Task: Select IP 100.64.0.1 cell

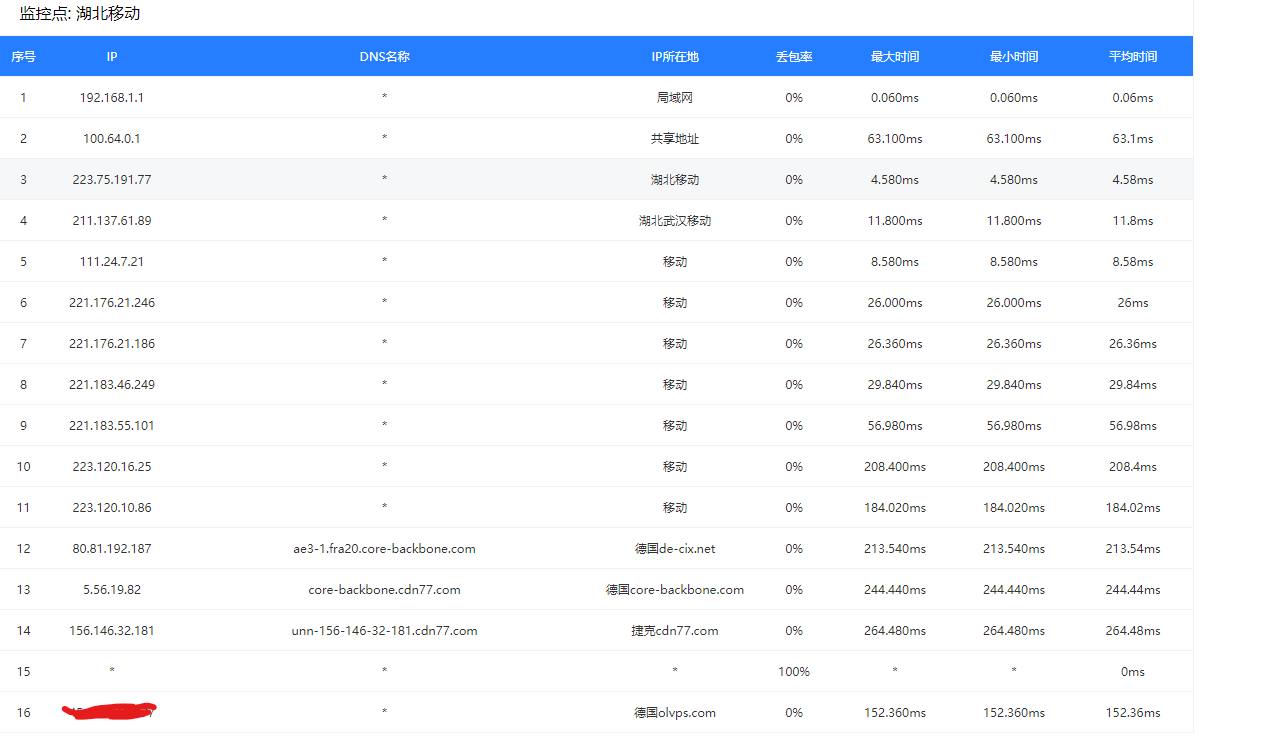Action: 112,139
